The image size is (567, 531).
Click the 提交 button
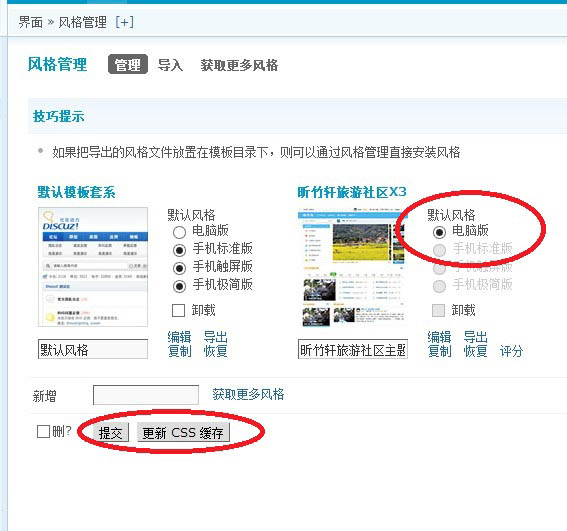click(x=111, y=433)
